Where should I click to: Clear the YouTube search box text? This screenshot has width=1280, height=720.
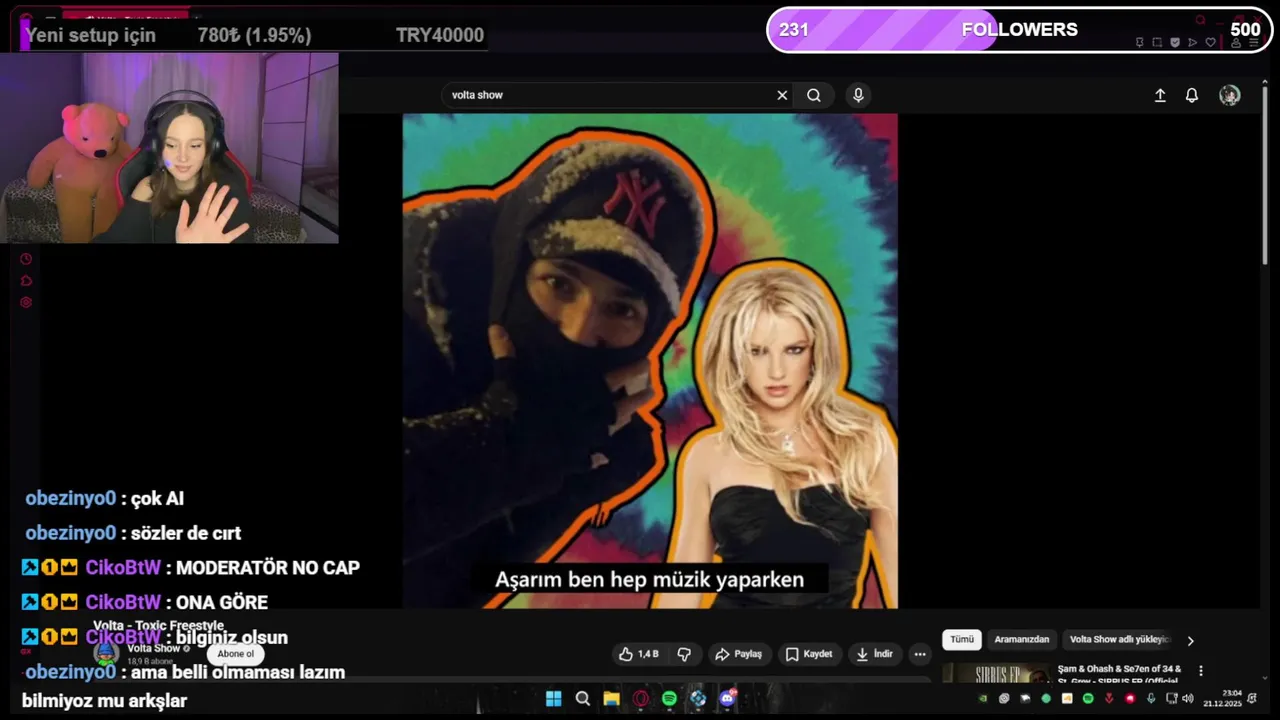(782, 95)
